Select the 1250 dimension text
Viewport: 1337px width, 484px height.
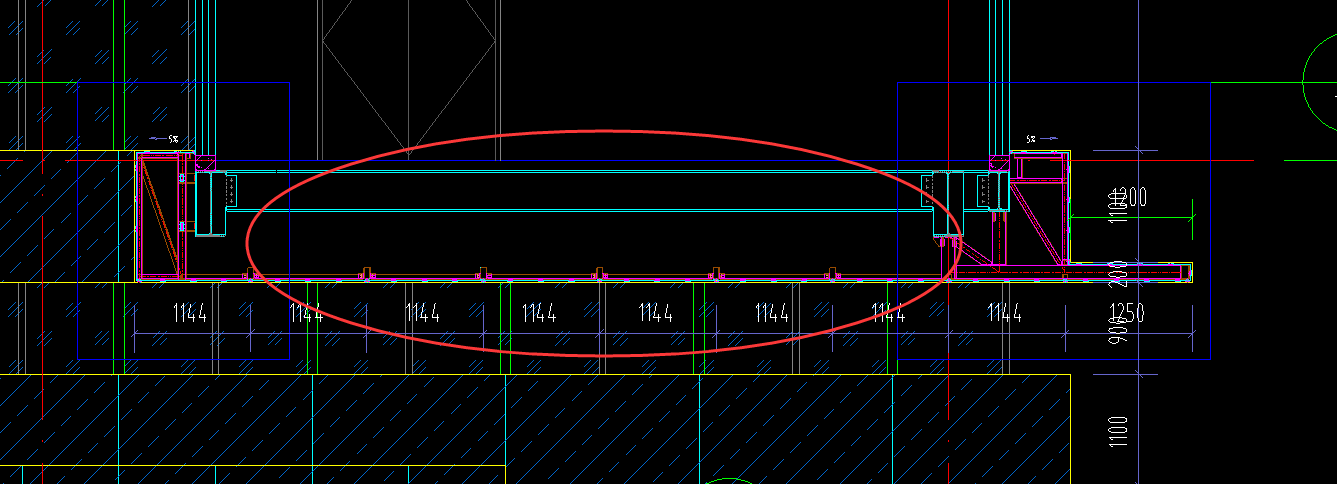[x=1127, y=314]
